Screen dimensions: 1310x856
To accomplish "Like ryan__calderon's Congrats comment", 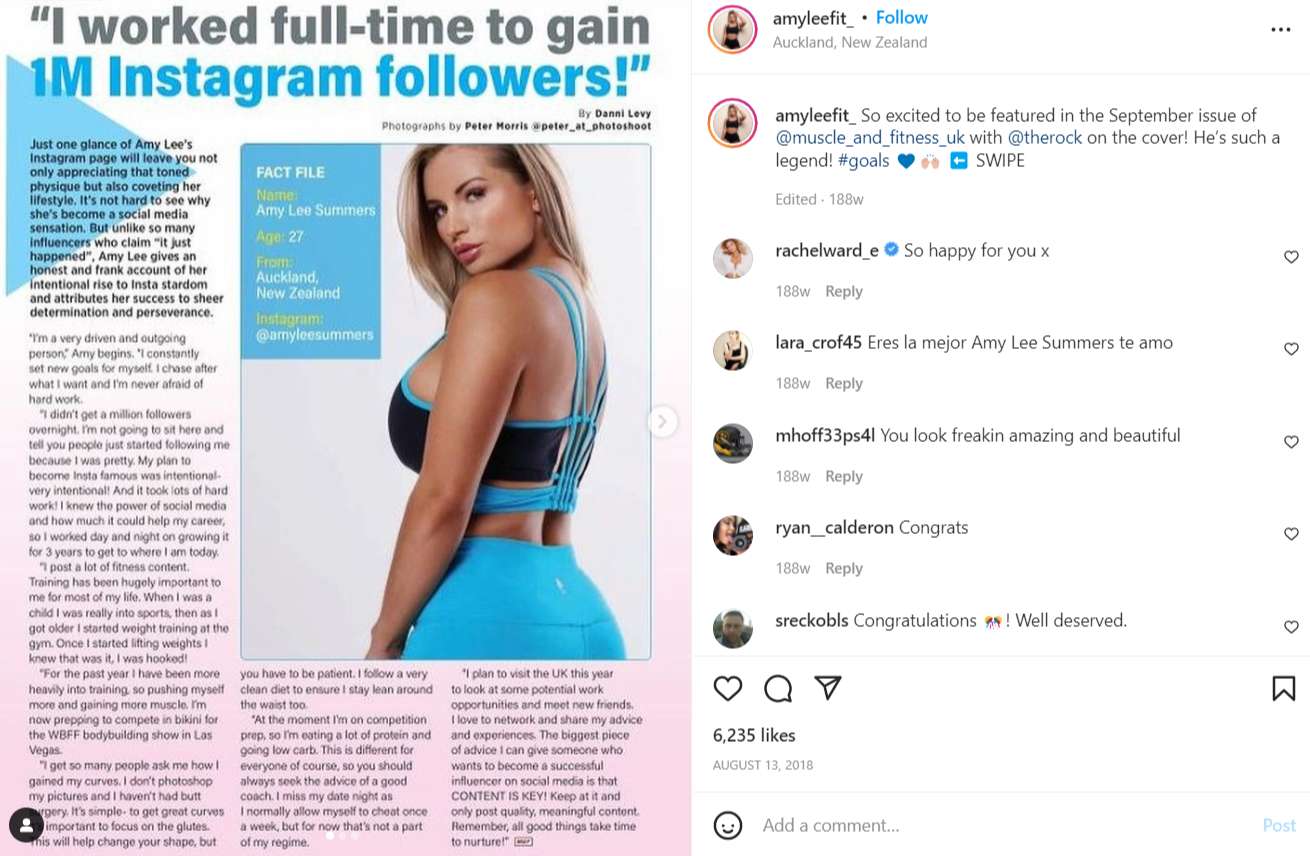I will click(x=1291, y=534).
